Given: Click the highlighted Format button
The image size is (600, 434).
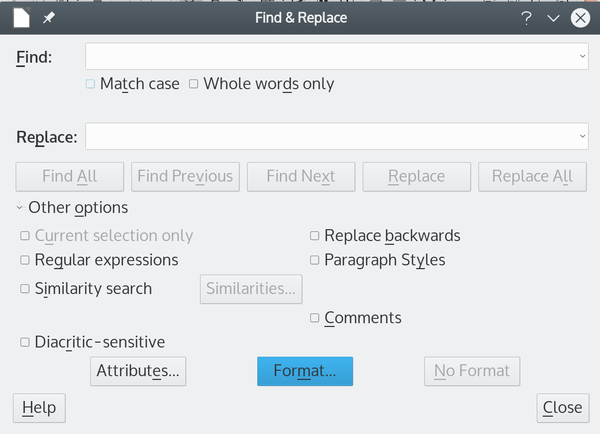Looking at the screenshot, I should [305, 371].
